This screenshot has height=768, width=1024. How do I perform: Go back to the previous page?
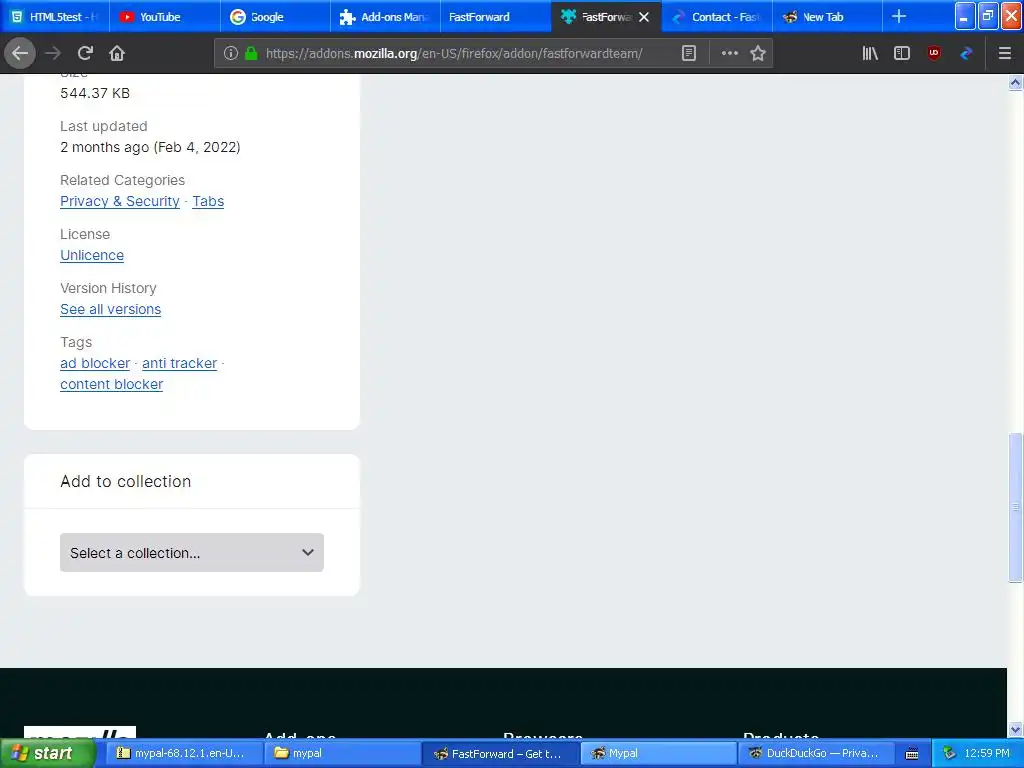[20, 54]
